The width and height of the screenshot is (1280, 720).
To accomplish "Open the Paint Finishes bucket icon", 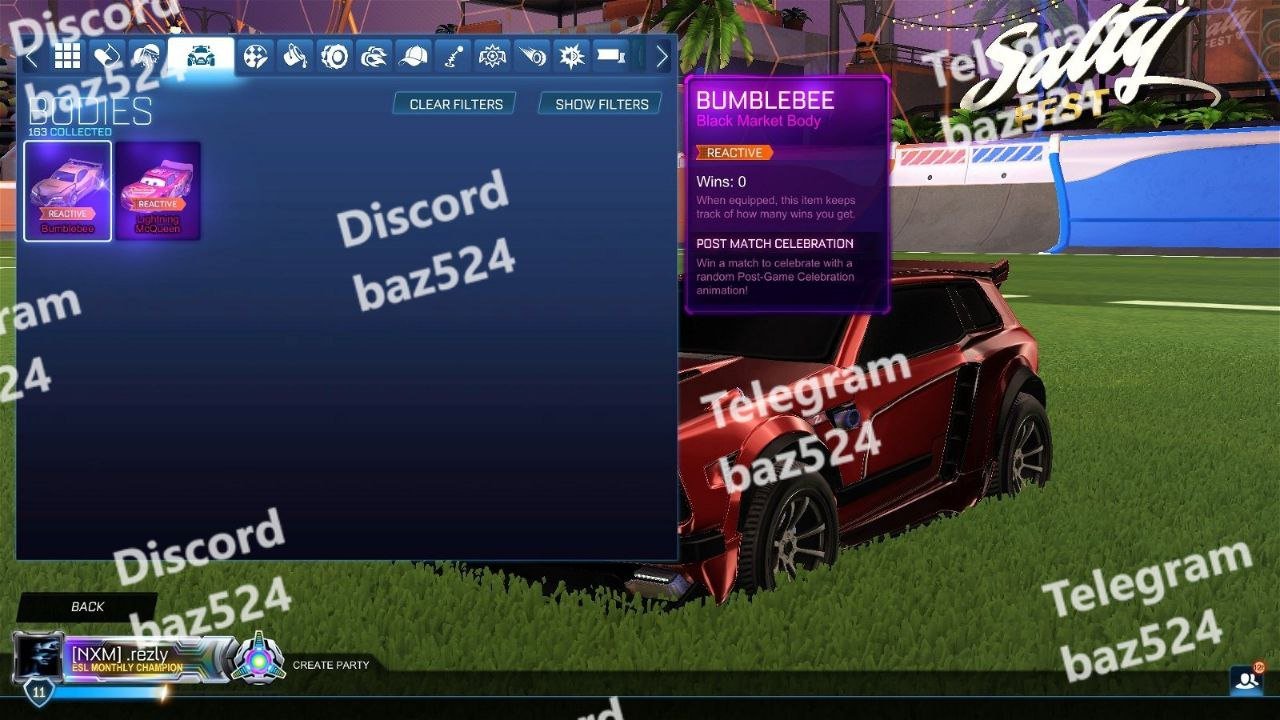I will coord(294,57).
